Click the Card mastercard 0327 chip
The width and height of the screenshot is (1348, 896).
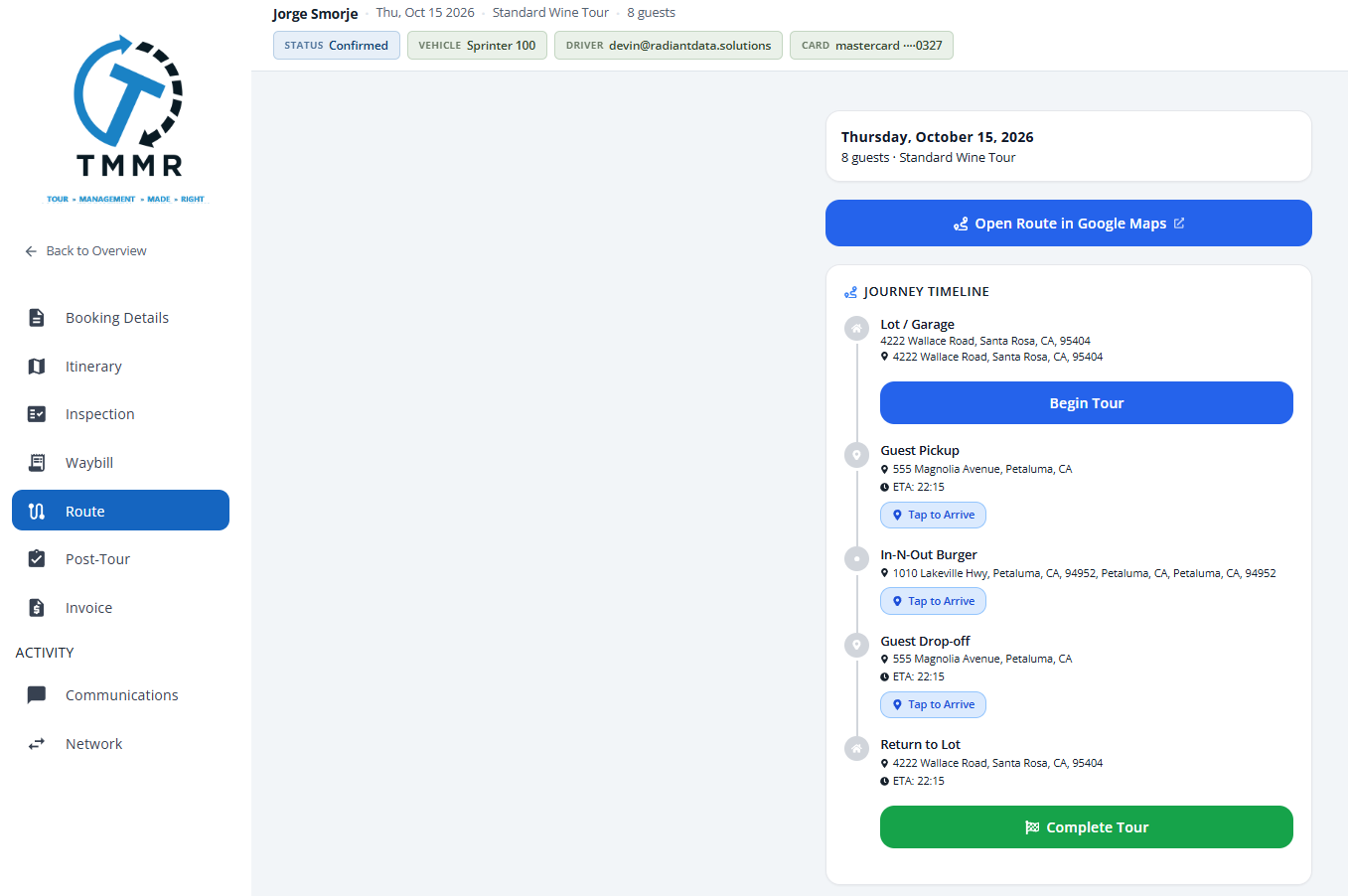point(872,46)
